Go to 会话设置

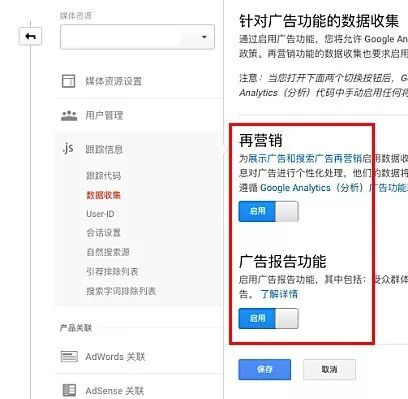103,232
